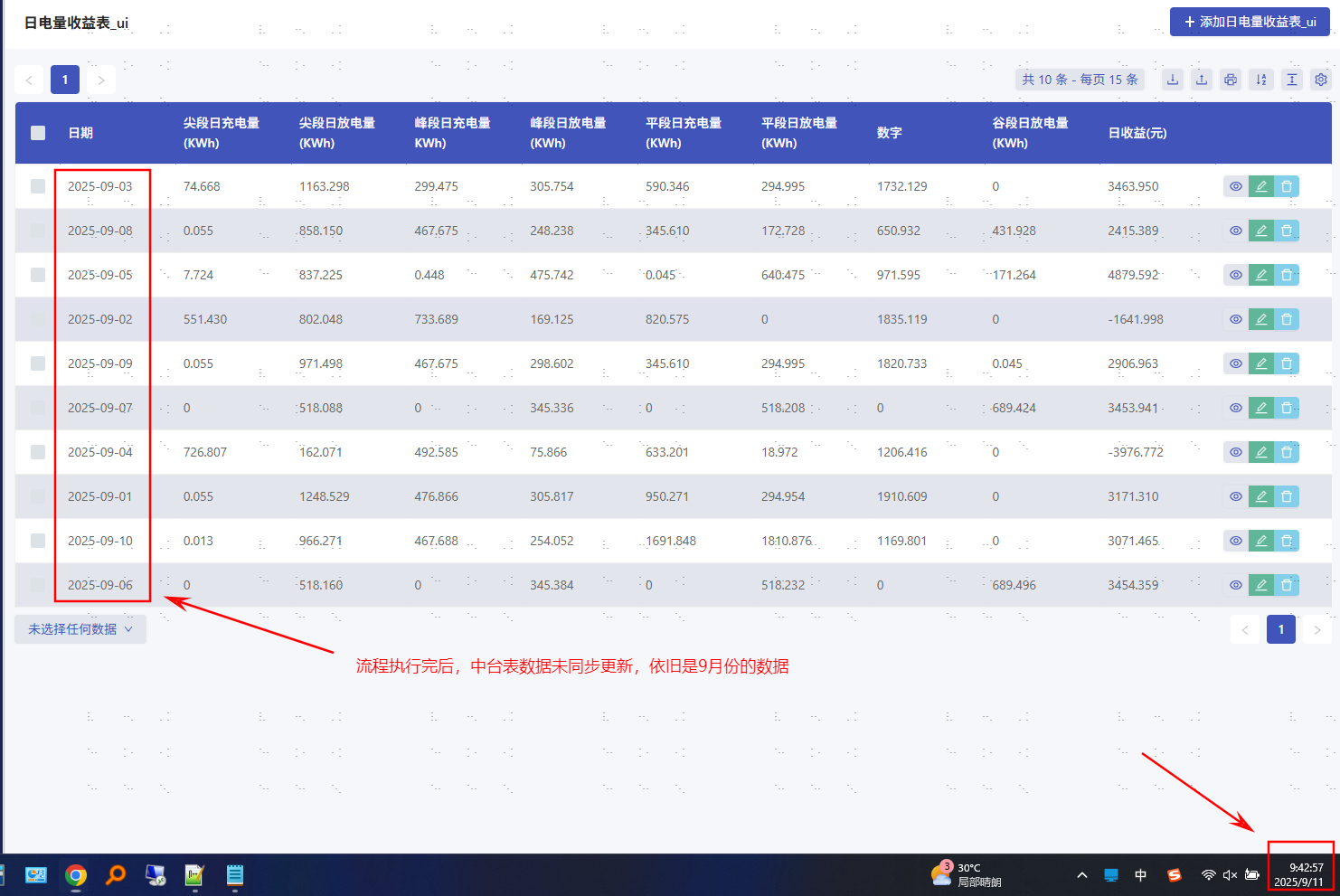
Task: Check the 2025-09-05 row checkbox
Action: tap(38, 275)
